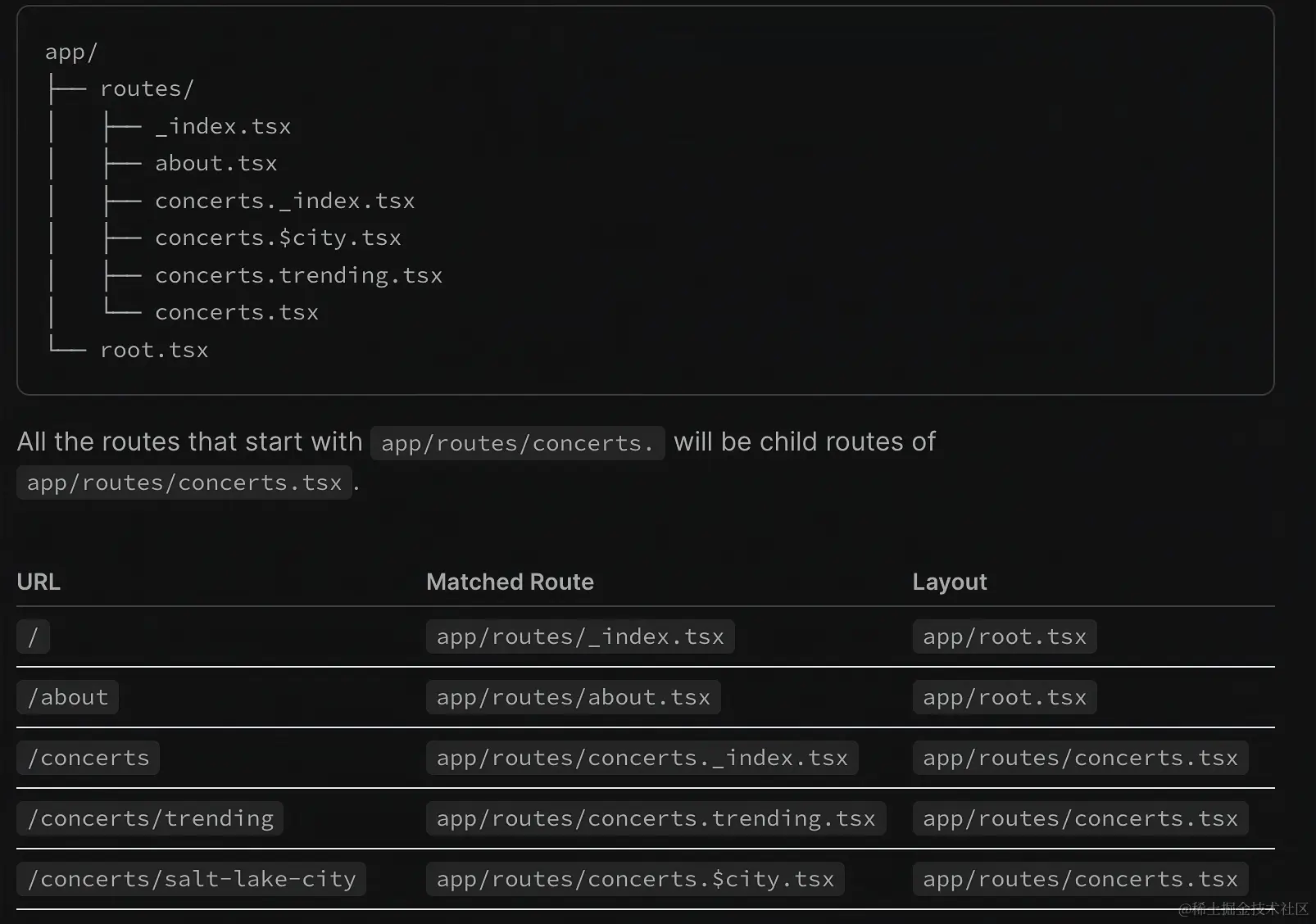Screen dimensions: 1316x924
Task: Click the app/routes/concerts.$city.tsx matched route cell
Action: click(x=635, y=879)
